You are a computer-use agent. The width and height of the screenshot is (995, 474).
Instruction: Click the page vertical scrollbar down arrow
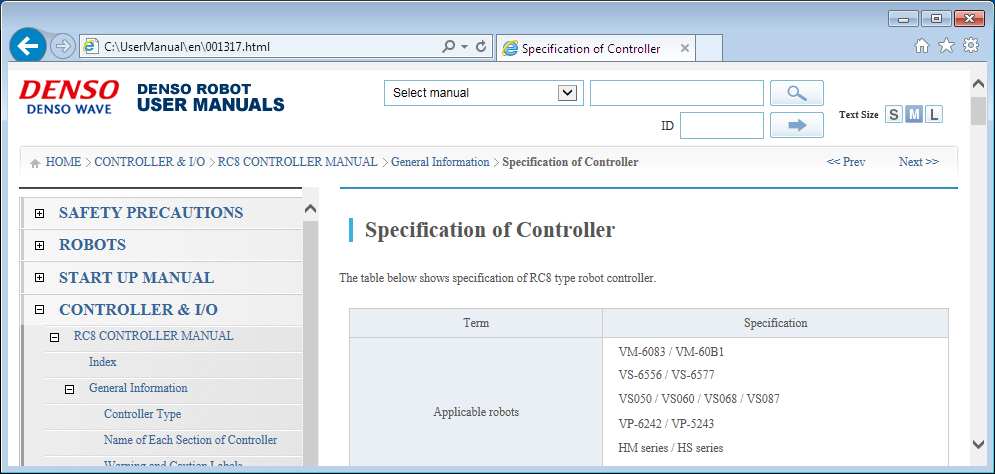(x=978, y=445)
